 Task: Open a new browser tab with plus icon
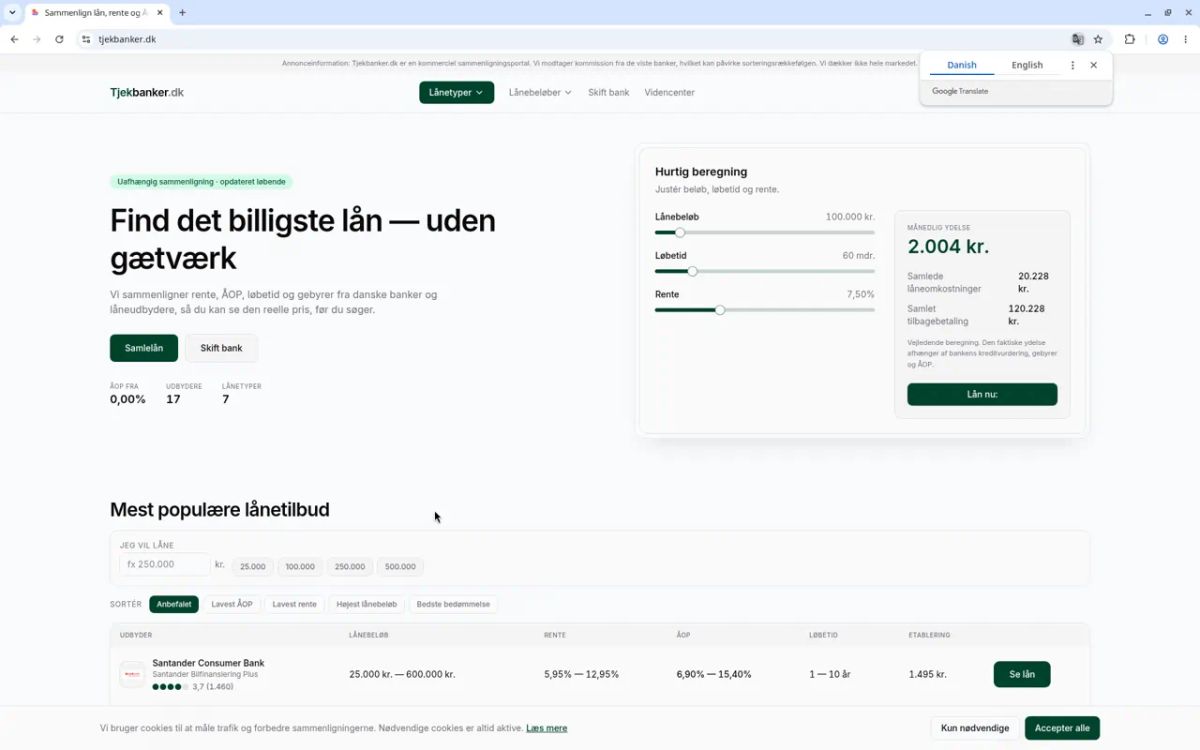182,13
